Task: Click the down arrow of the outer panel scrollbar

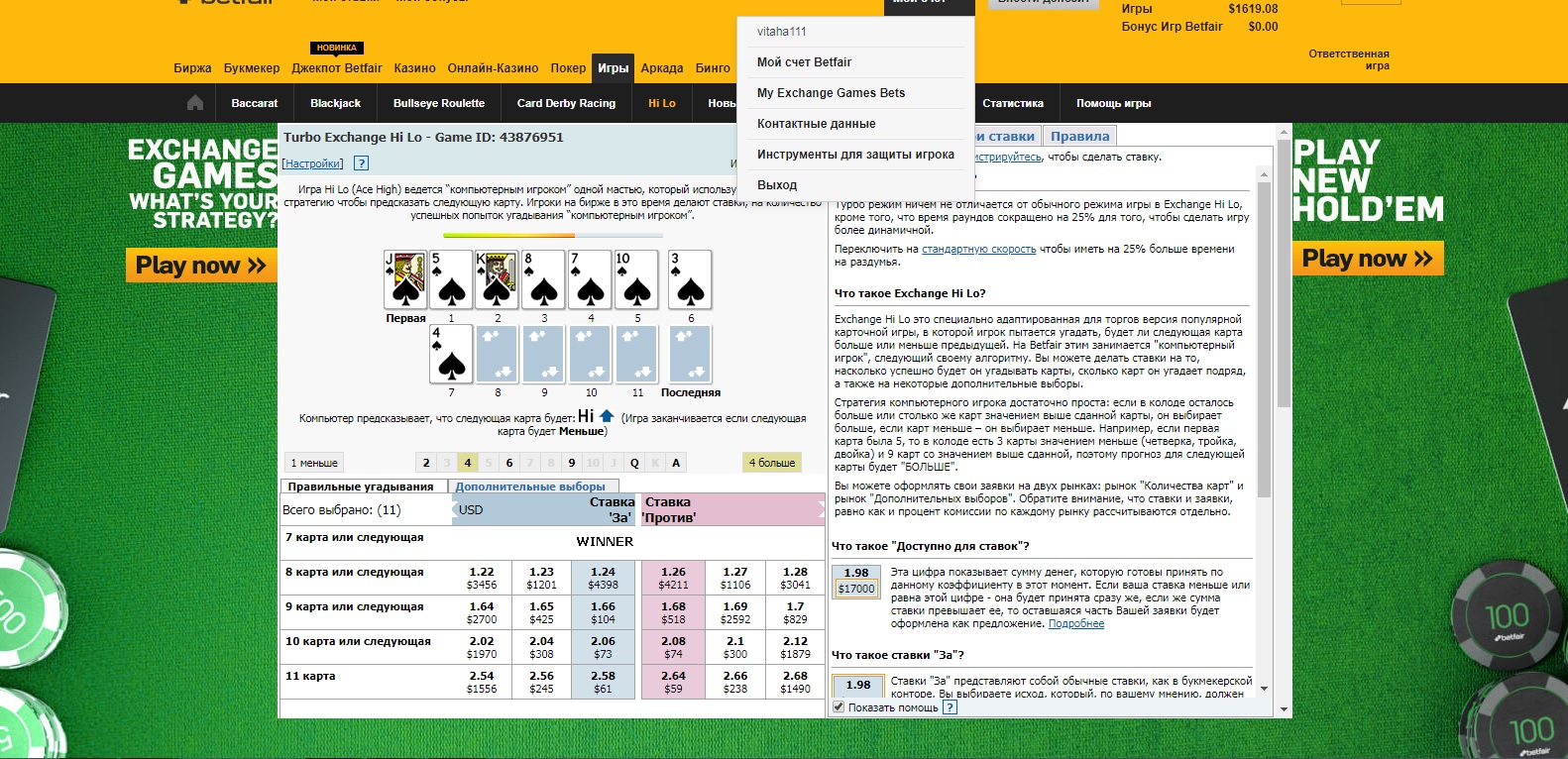Action: point(1284,709)
